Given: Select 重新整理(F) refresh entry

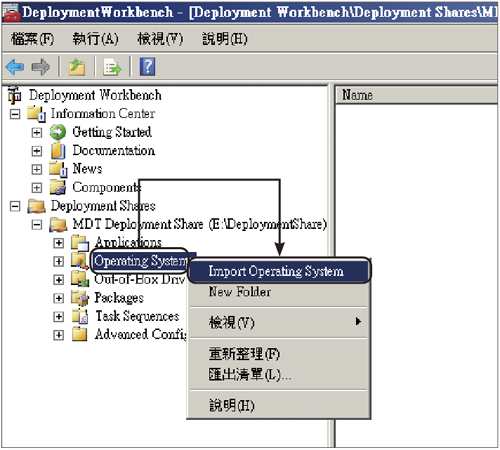Looking at the screenshot, I should coord(244,354).
